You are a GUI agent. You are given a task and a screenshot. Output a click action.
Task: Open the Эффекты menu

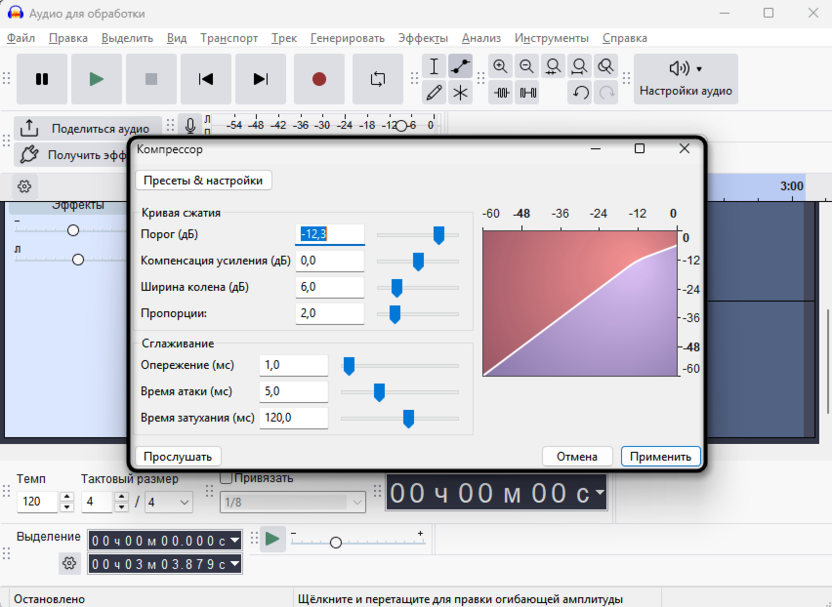(x=423, y=38)
